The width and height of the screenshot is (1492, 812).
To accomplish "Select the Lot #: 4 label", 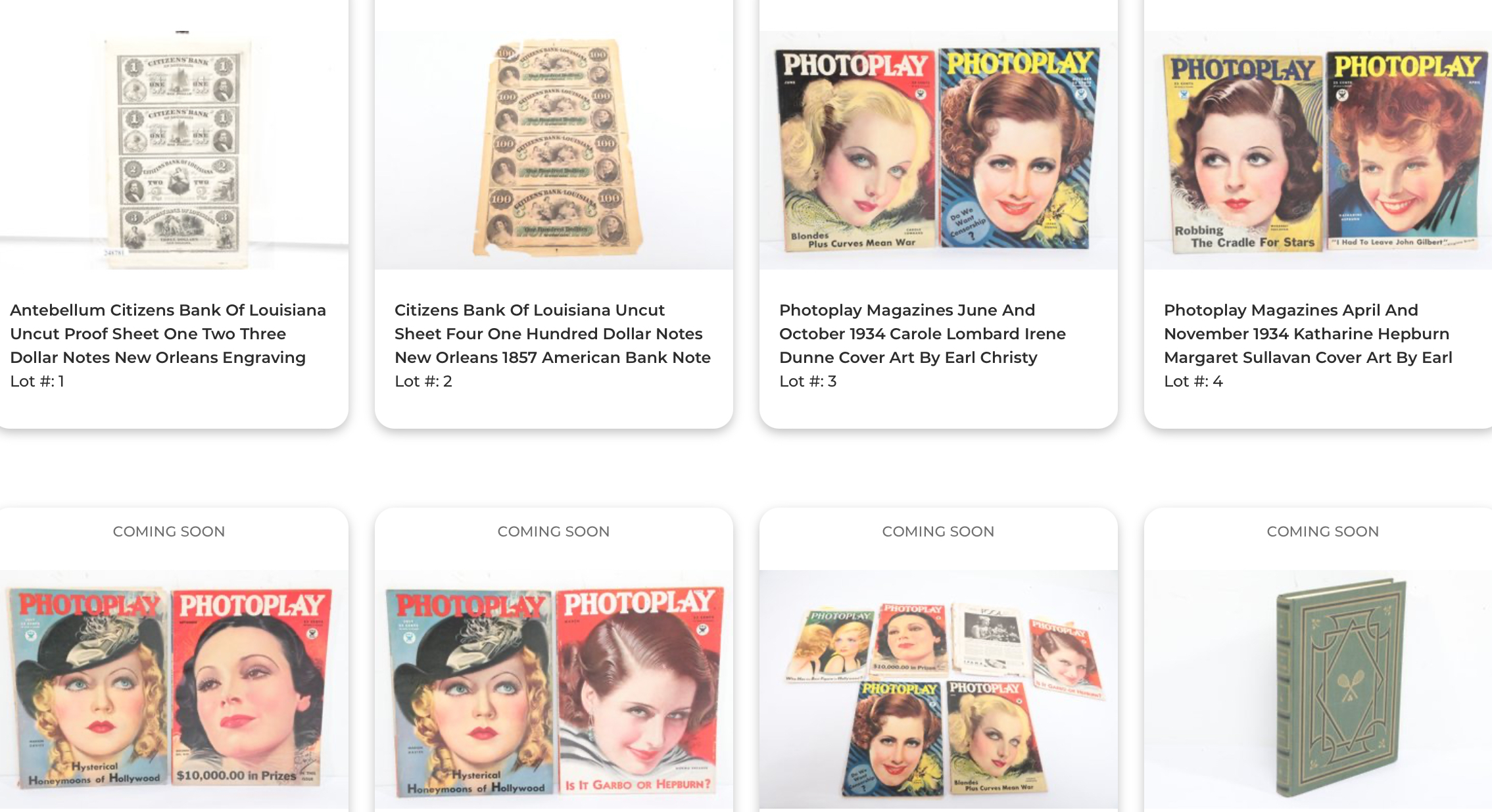I will coord(1193,381).
